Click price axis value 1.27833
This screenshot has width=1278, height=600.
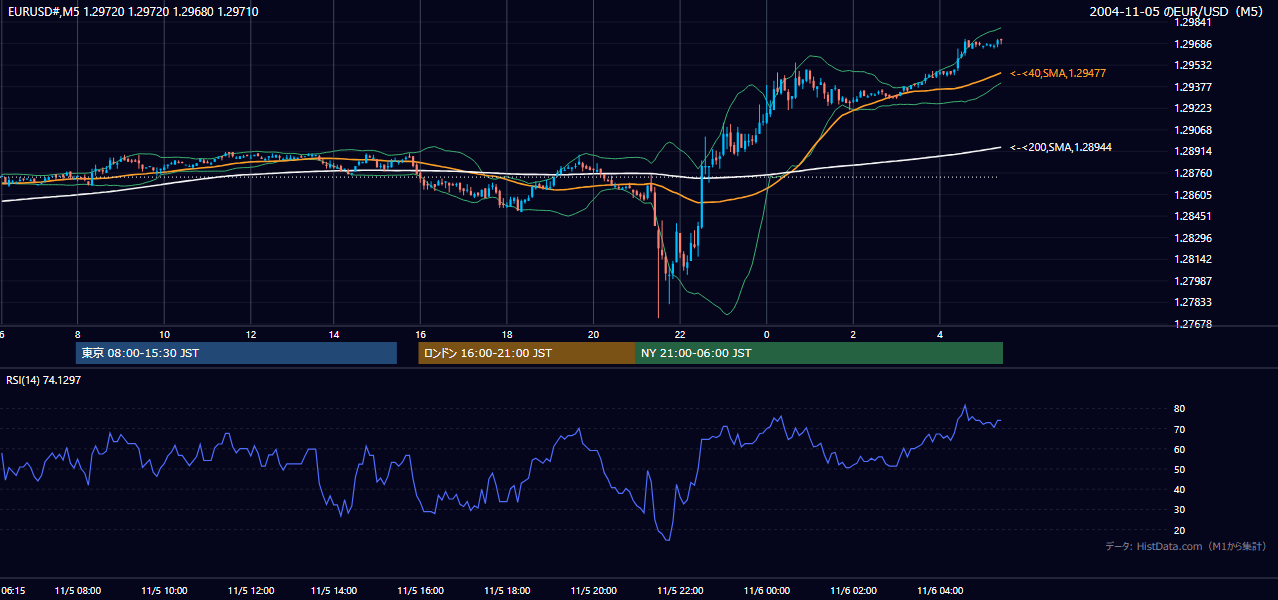click(x=1195, y=302)
